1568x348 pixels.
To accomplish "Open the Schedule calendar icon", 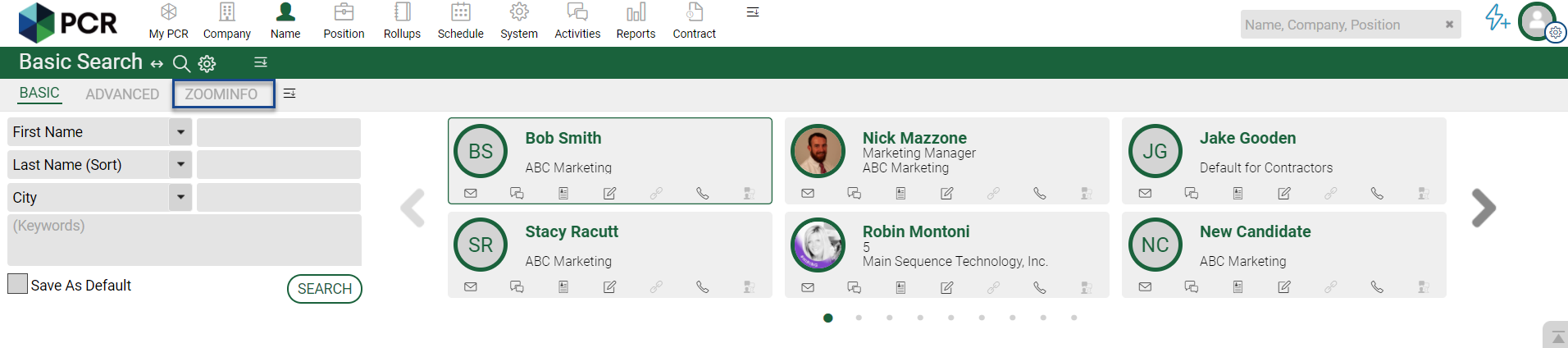I will click(461, 12).
